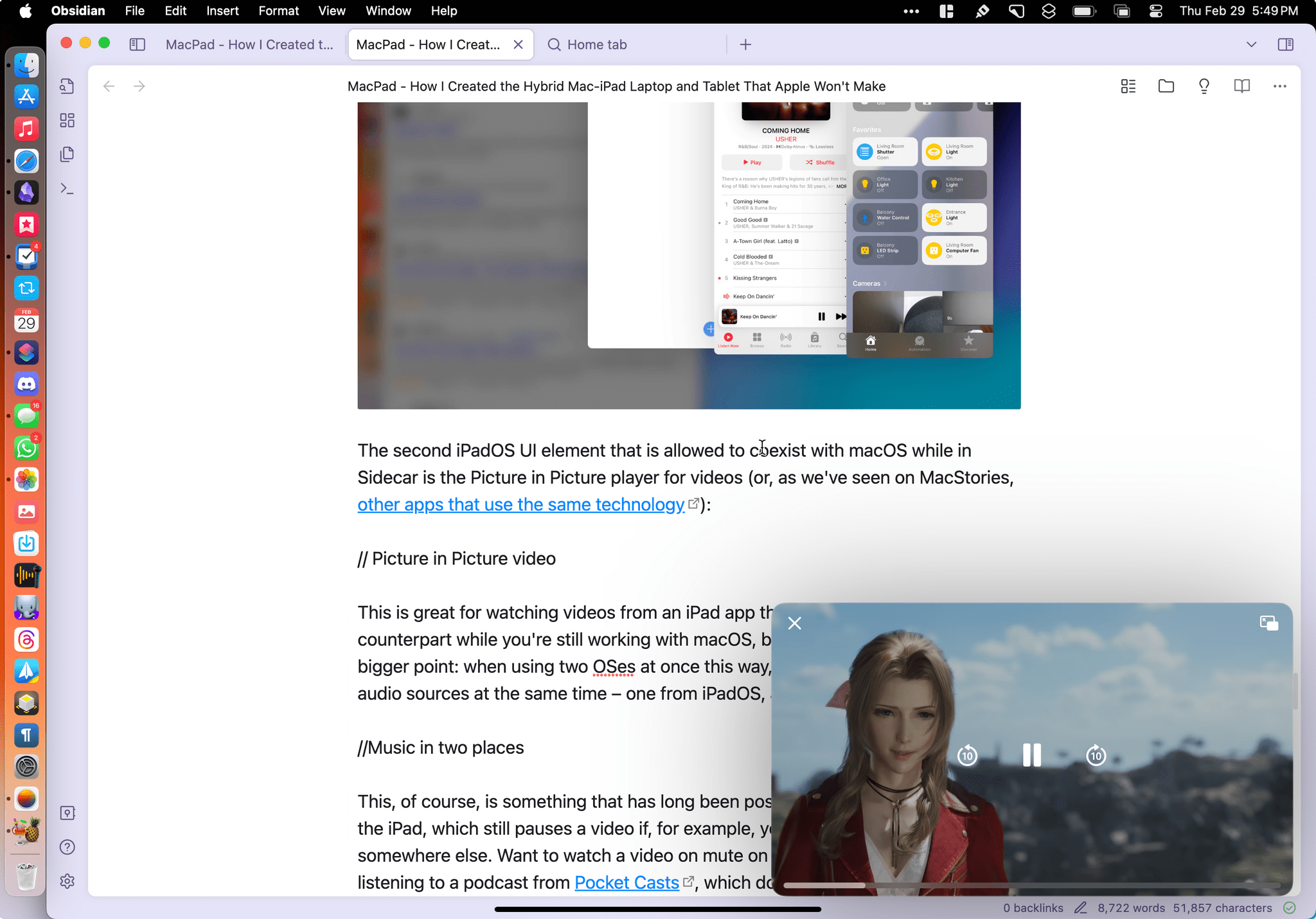Close the active MacPad tab
1316x919 pixels.
[x=519, y=44]
